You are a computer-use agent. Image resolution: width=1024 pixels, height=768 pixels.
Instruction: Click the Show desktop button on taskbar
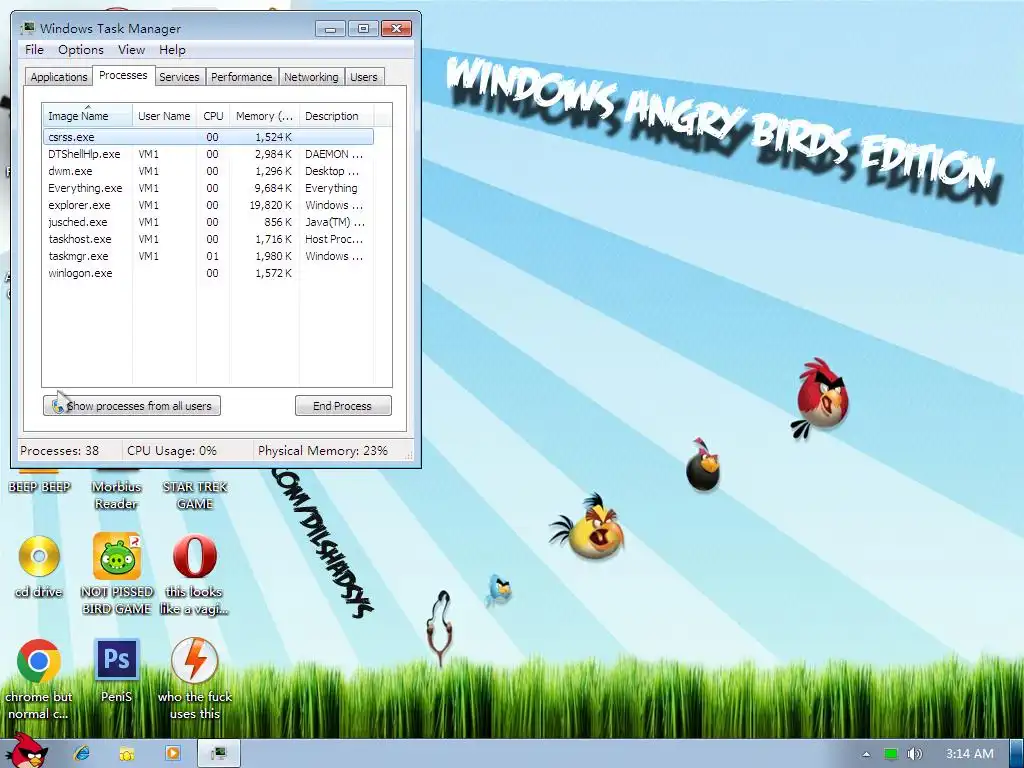click(x=1017, y=753)
